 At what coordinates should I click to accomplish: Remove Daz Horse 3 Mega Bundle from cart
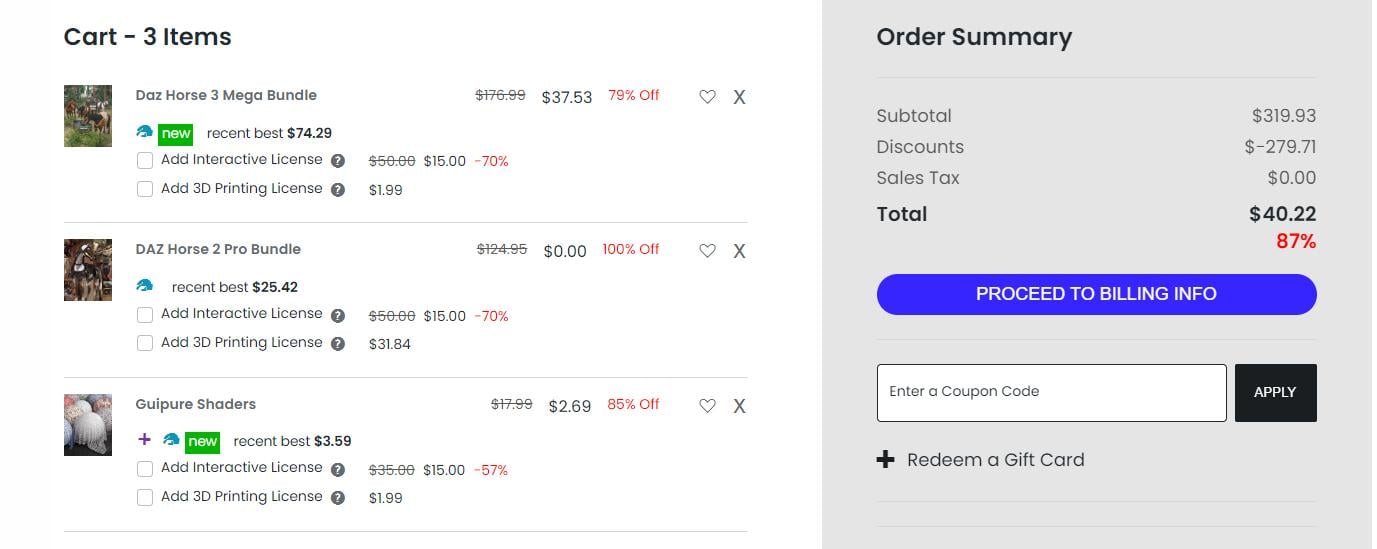click(x=739, y=97)
